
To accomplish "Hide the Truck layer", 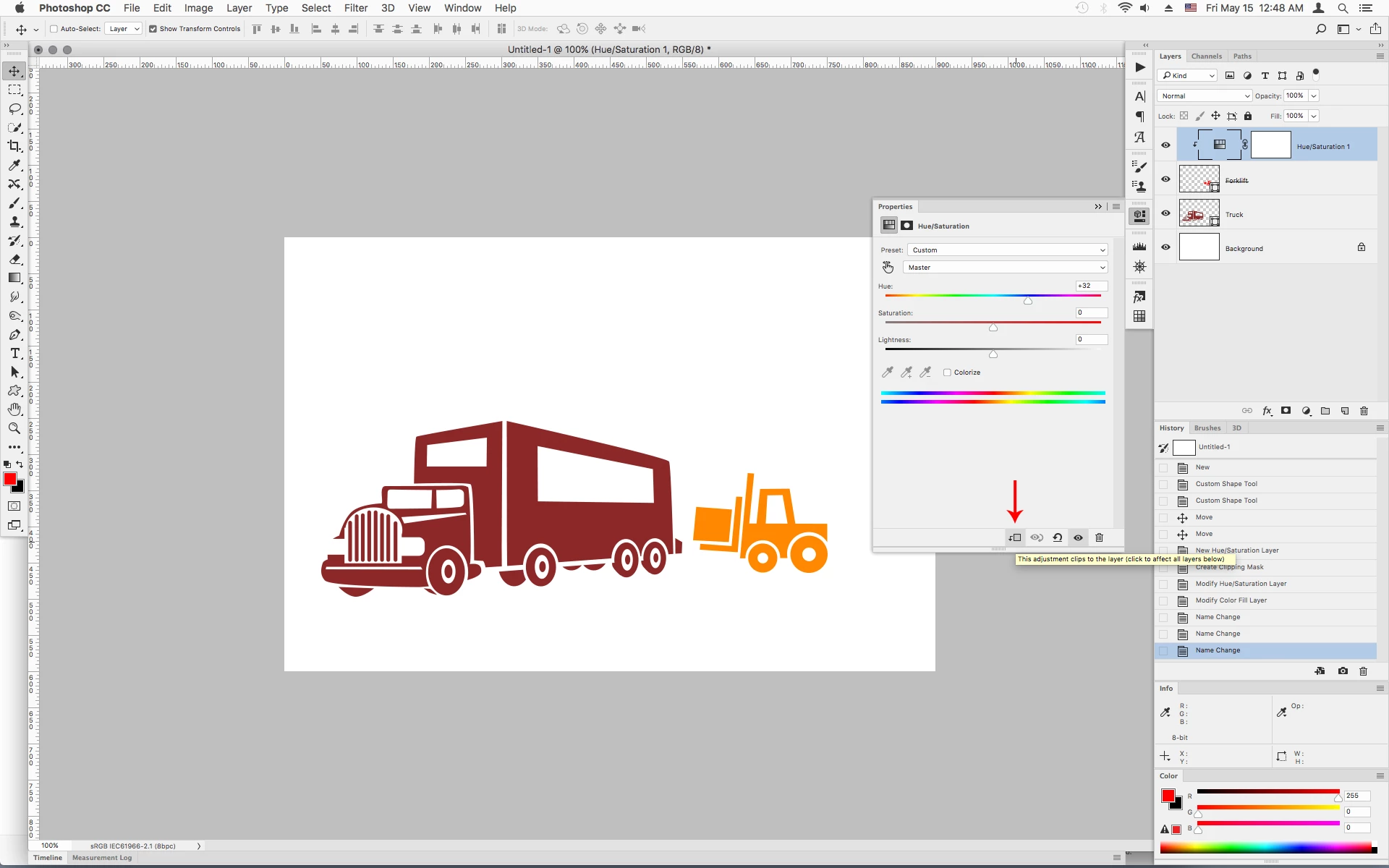I will pyautogui.click(x=1165, y=213).
